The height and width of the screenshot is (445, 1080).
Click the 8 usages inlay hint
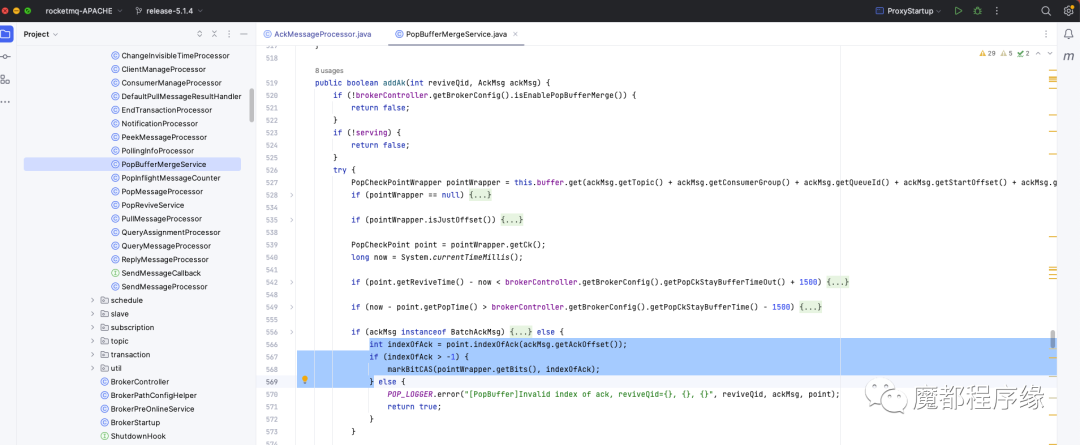pos(329,70)
